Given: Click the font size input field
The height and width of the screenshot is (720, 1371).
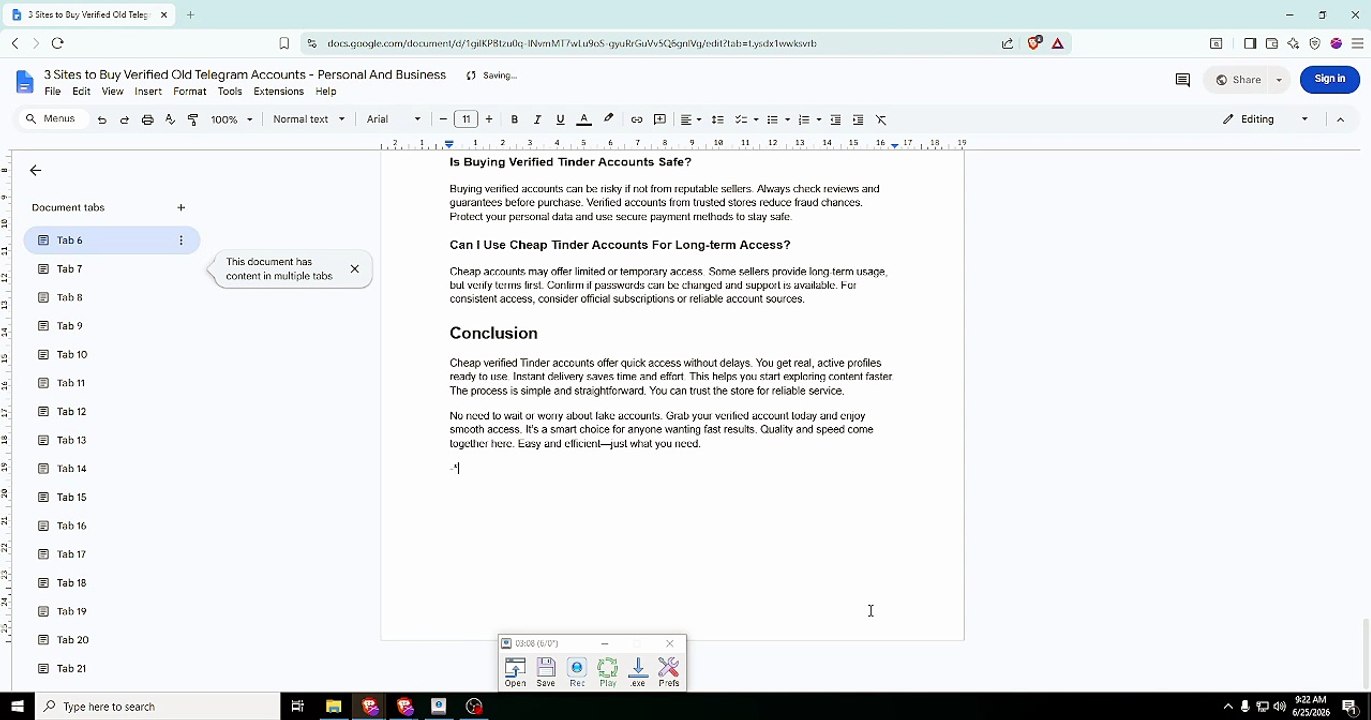Looking at the screenshot, I should pos(466,120).
